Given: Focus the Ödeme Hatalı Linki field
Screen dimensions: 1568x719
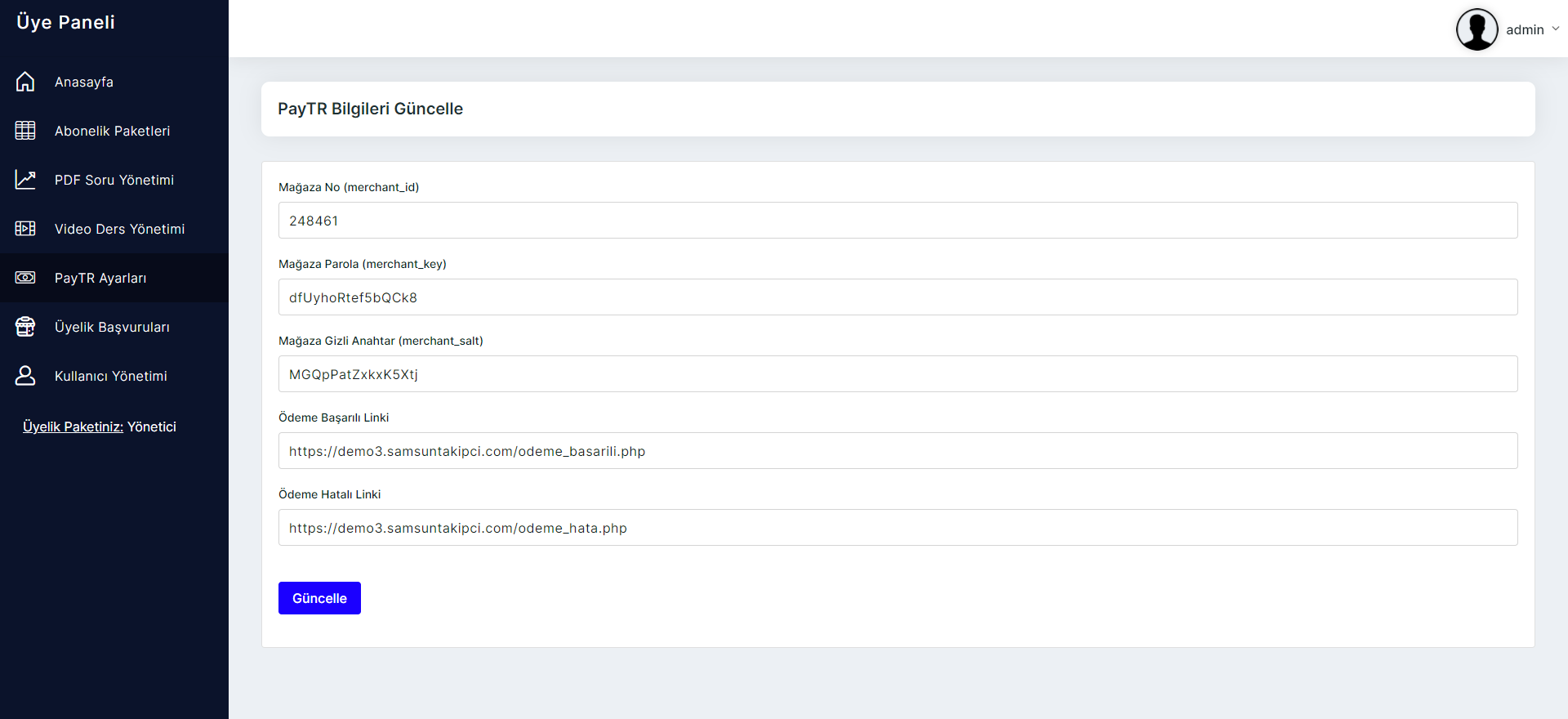Looking at the screenshot, I should point(898,528).
